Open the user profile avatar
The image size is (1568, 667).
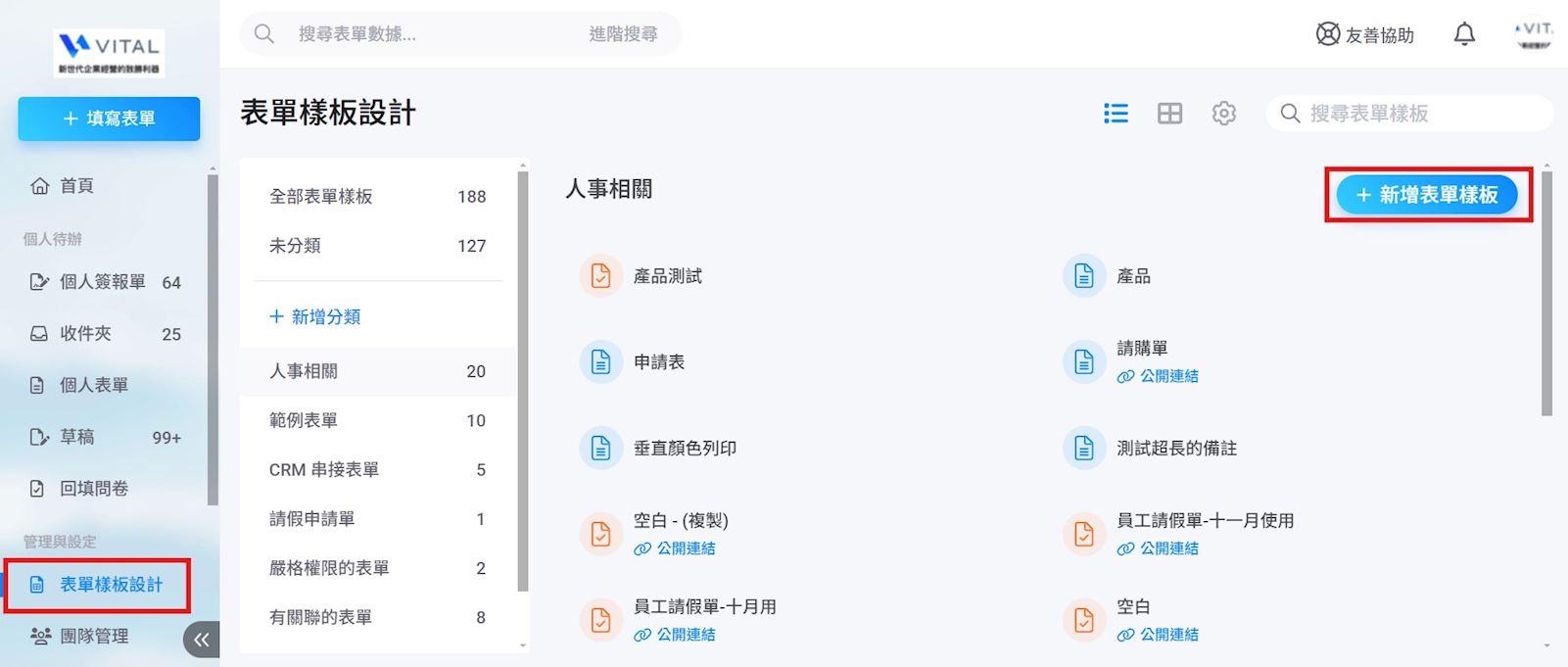point(1533,34)
